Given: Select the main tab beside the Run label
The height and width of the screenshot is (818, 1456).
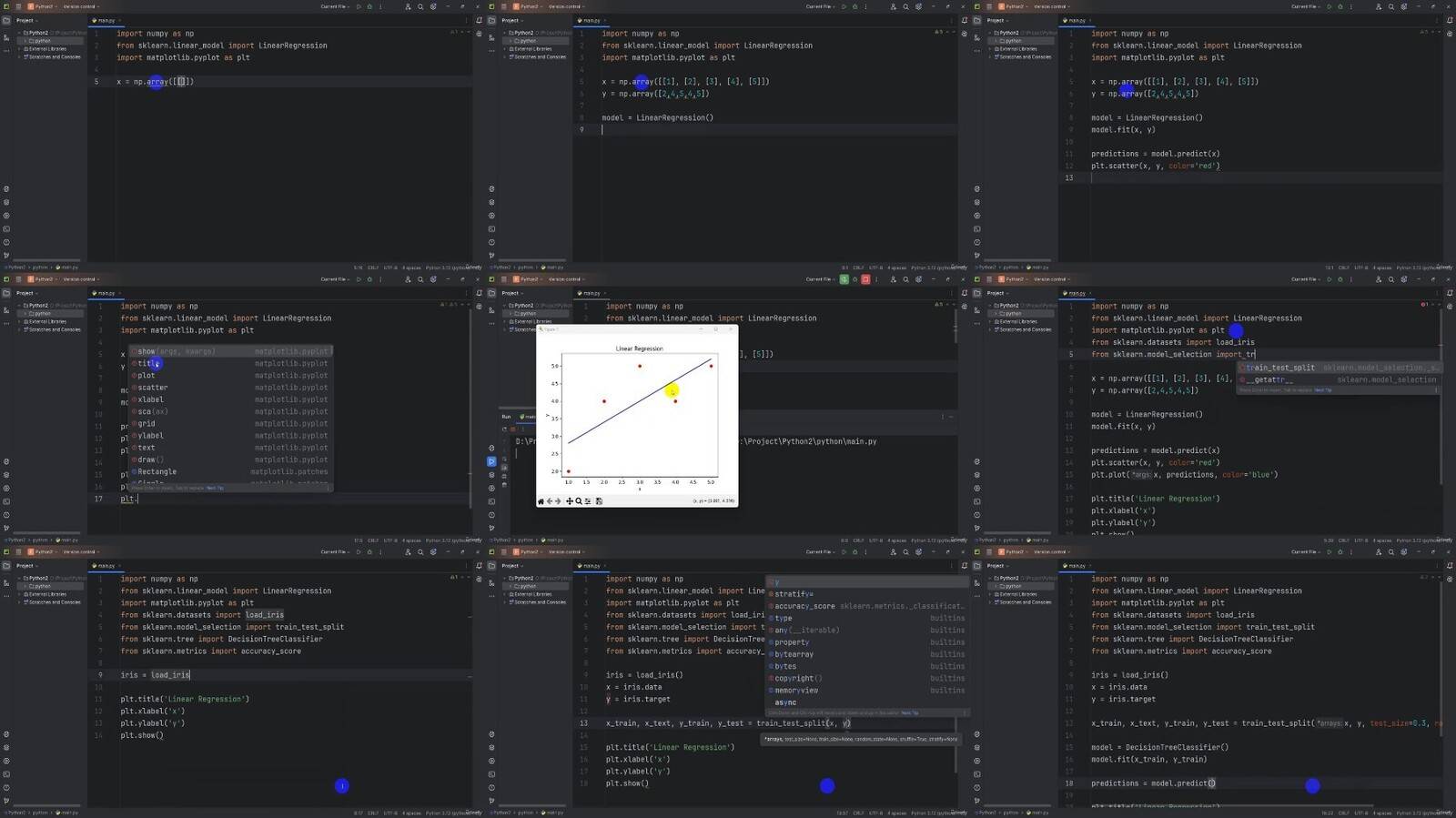Looking at the screenshot, I should [x=528, y=417].
